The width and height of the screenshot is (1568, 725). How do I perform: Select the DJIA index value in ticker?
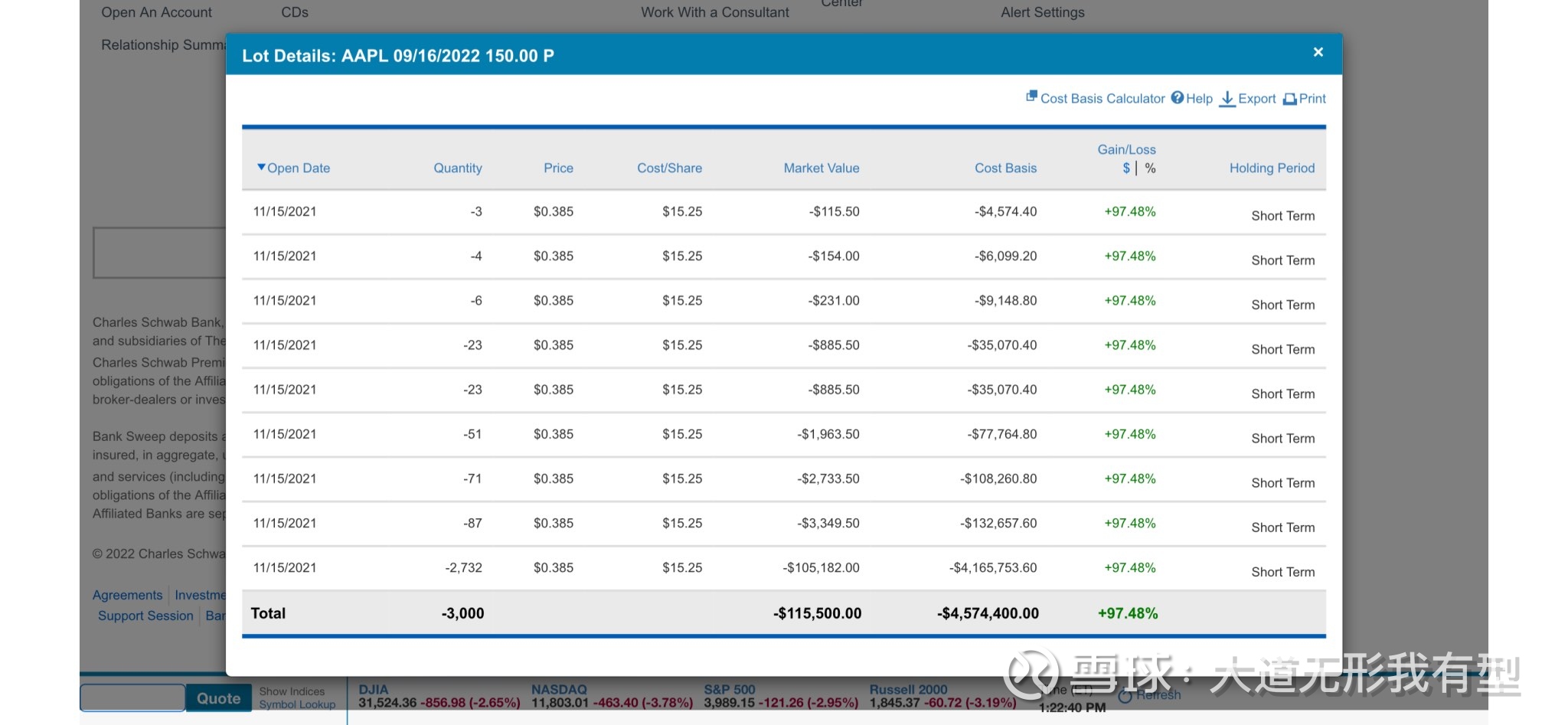[x=387, y=703]
